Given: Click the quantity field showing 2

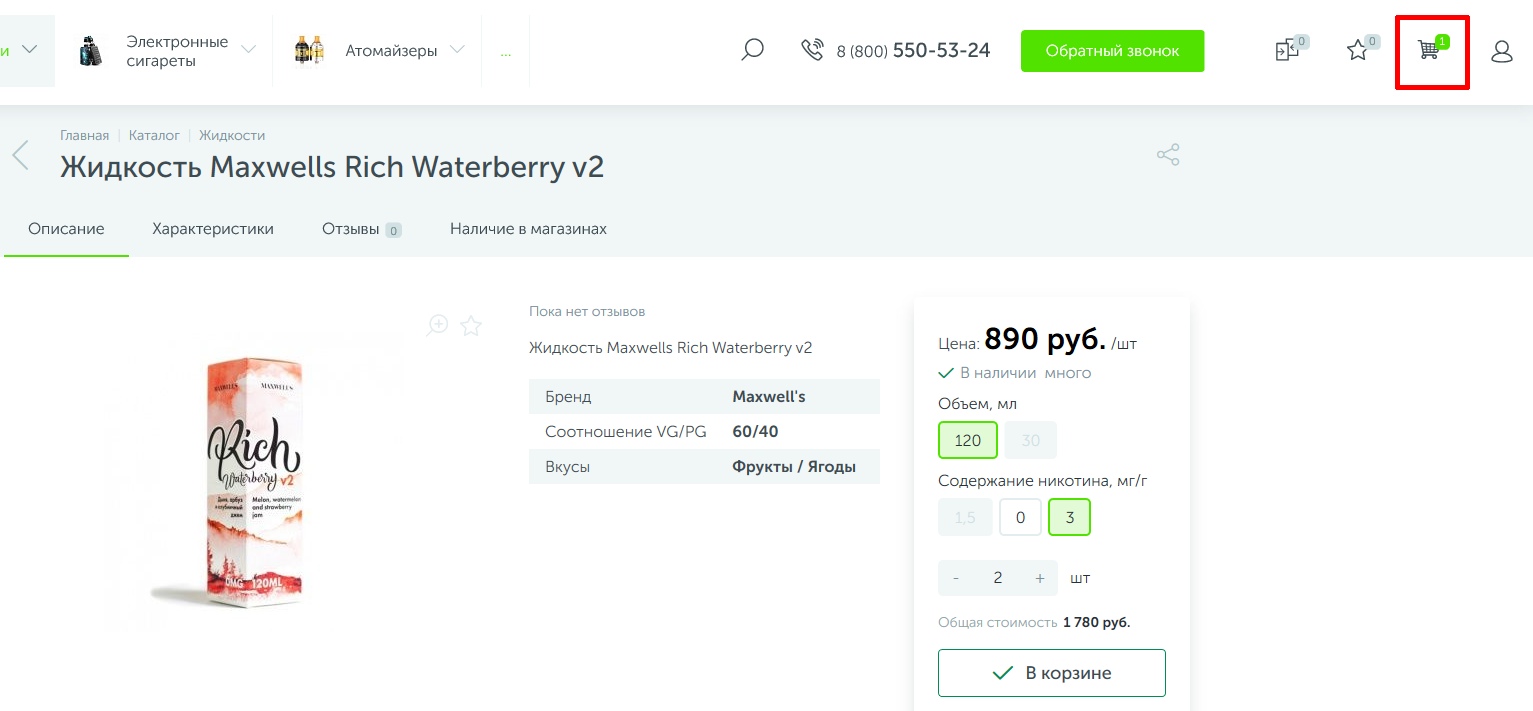Looking at the screenshot, I should (998, 578).
